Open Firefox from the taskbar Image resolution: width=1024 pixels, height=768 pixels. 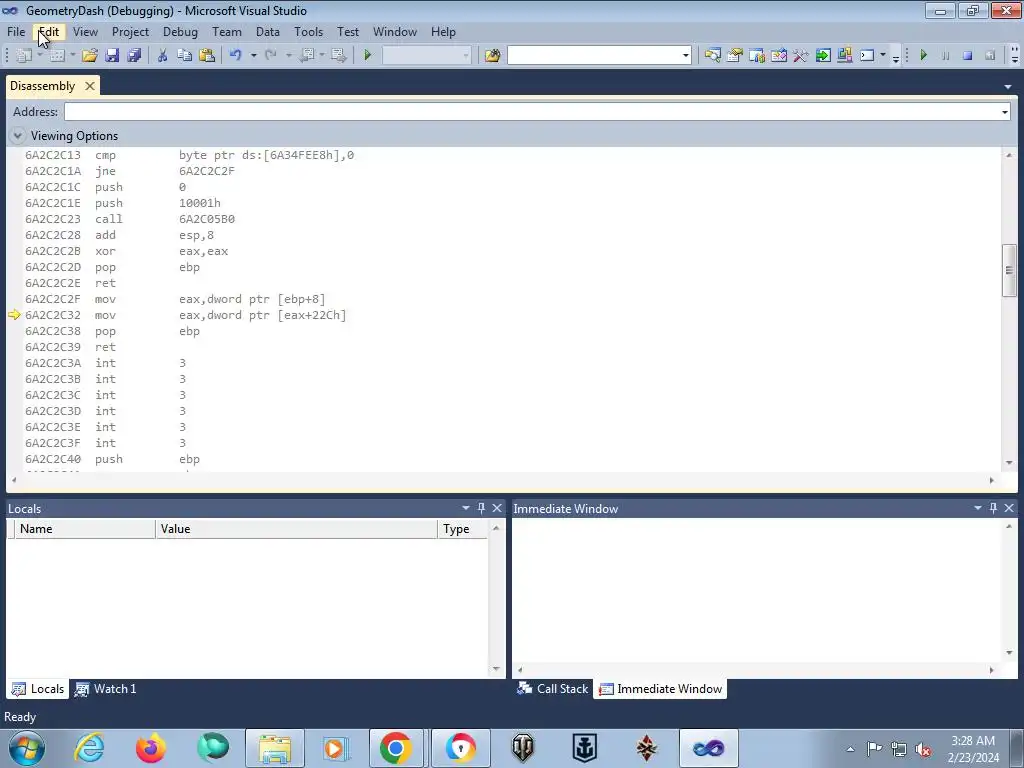[x=150, y=748]
